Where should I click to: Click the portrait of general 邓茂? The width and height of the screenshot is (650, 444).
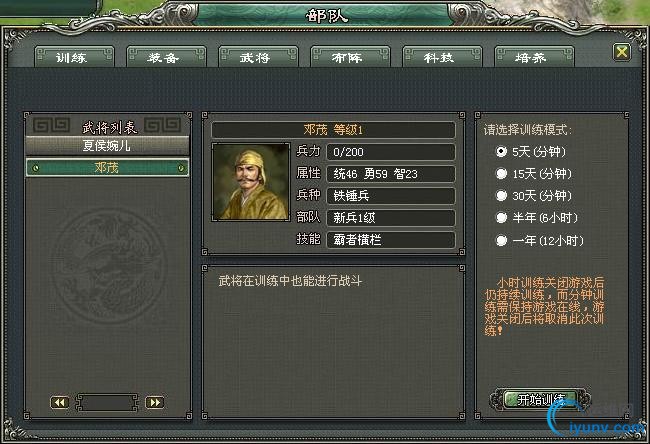(251, 182)
